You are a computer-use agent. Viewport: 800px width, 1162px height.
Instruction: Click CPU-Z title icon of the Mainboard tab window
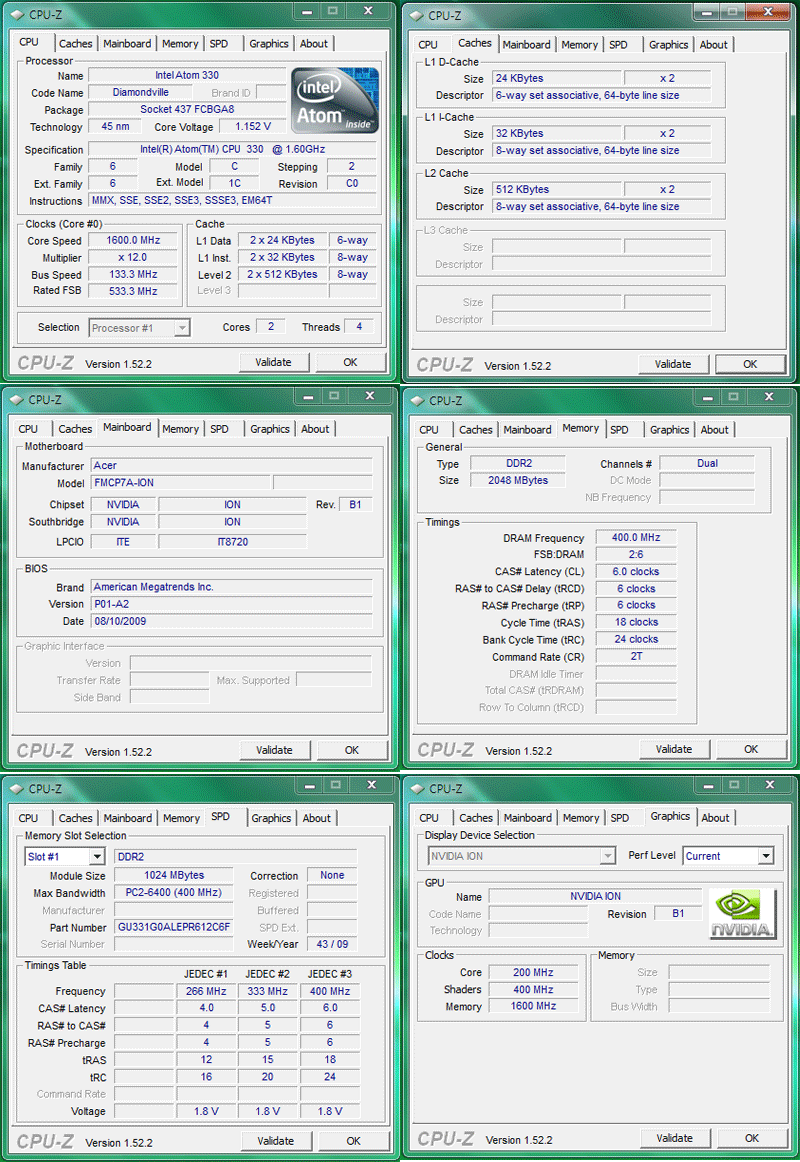click(x=17, y=399)
